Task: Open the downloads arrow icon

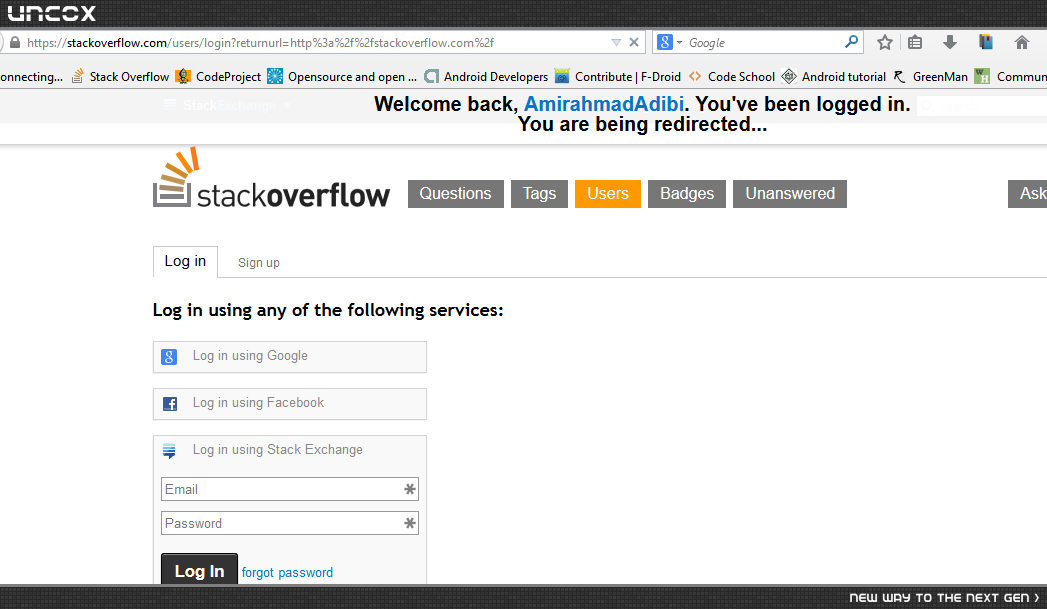Action: [x=950, y=43]
